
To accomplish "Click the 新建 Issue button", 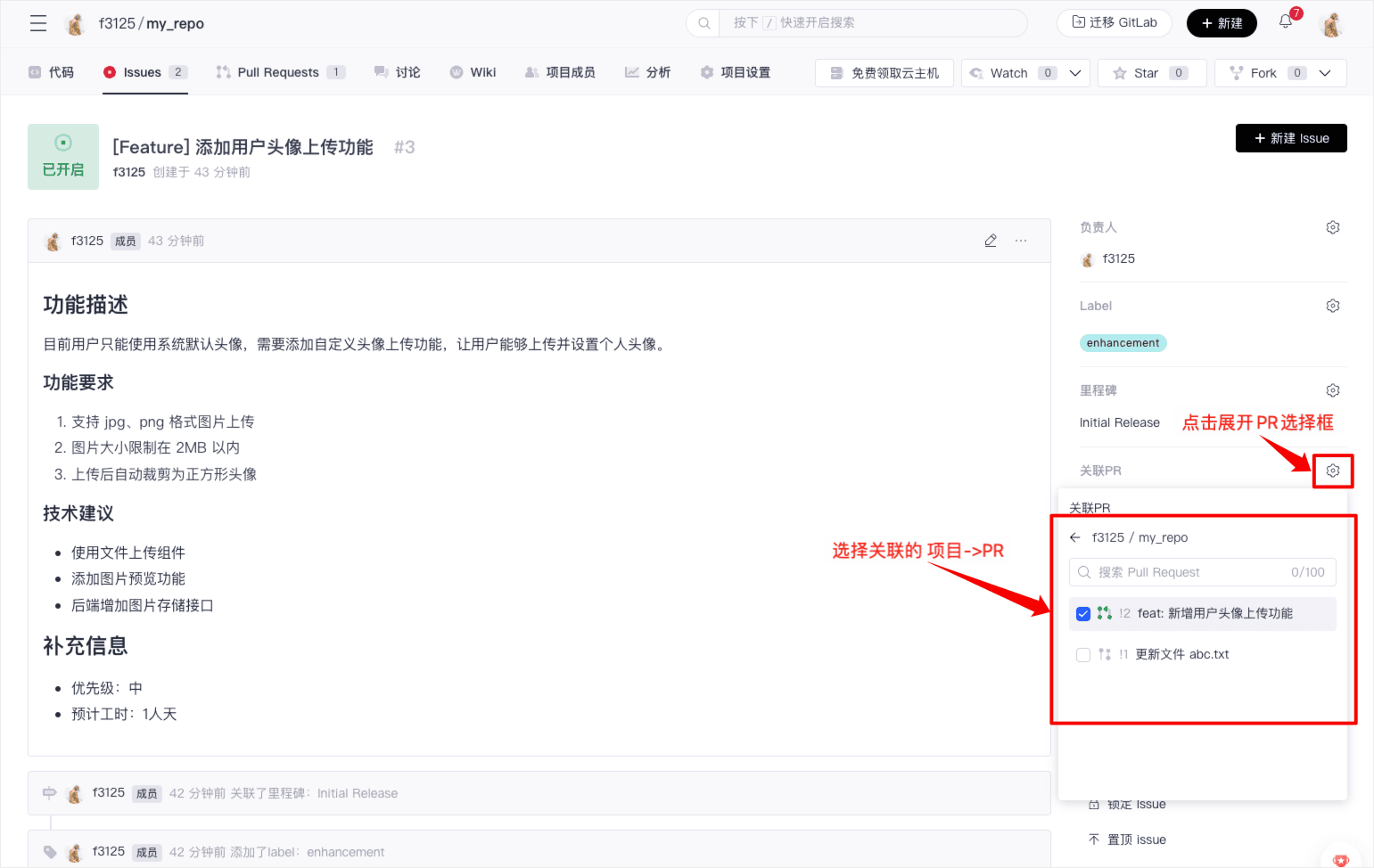I will coord(1290,138).
